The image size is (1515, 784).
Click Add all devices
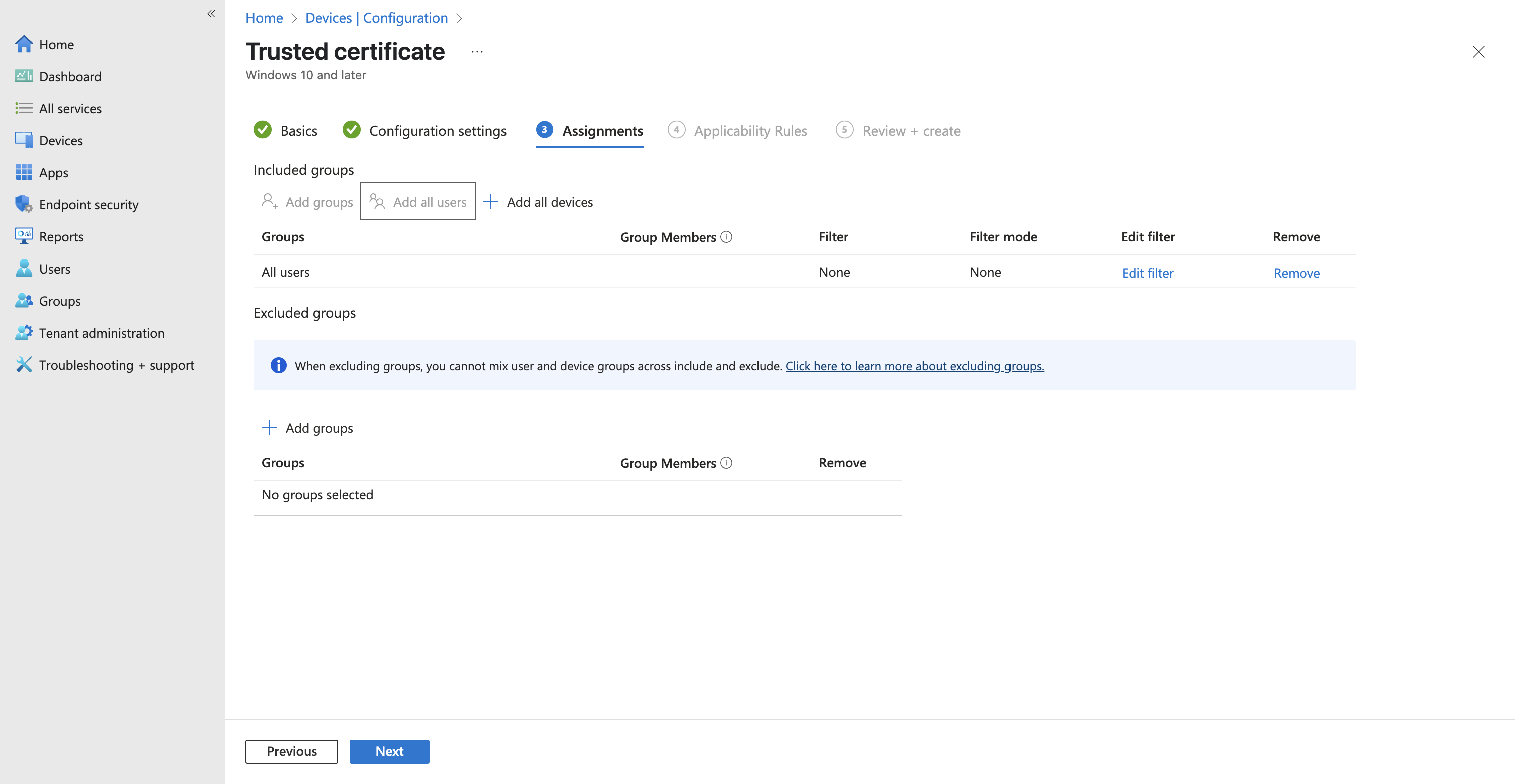(x=538, y=202)
